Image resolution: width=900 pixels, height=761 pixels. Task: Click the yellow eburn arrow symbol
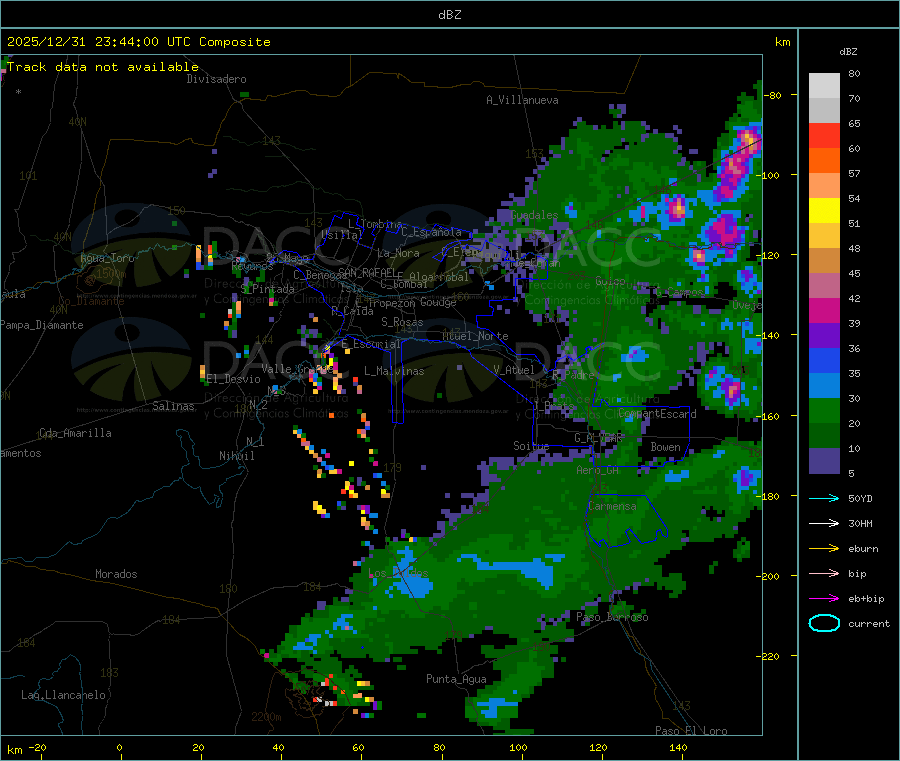click(824, 549)
